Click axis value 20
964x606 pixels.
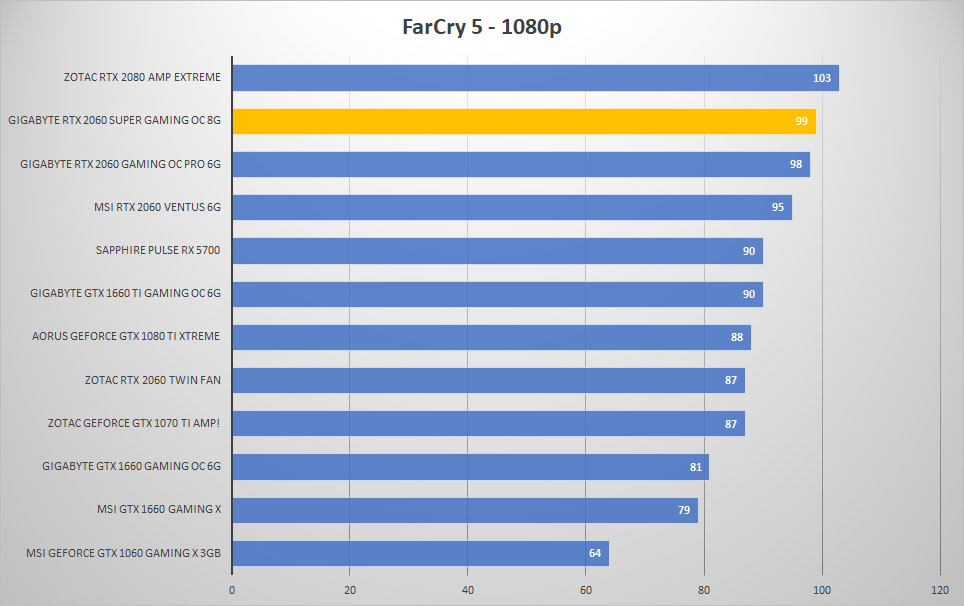pyautogui.click(x=350, y=590)
